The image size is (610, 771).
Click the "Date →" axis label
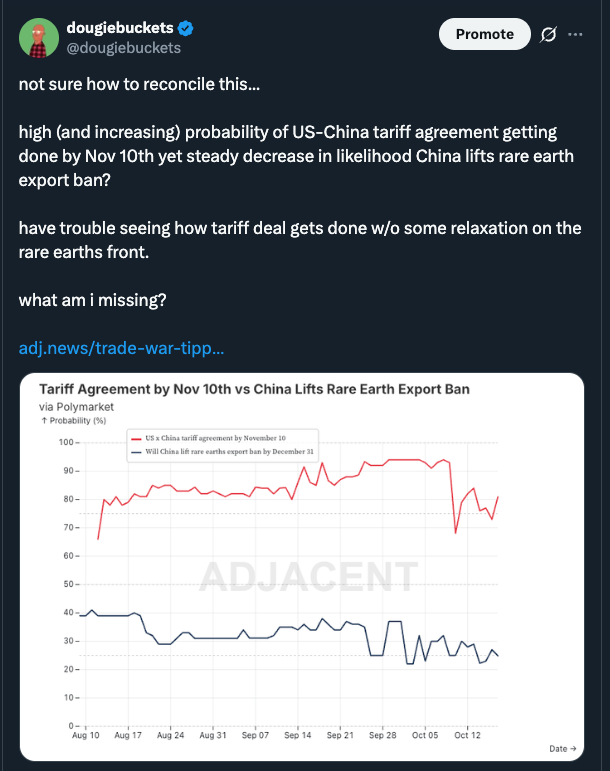click(x=564, y=748)
